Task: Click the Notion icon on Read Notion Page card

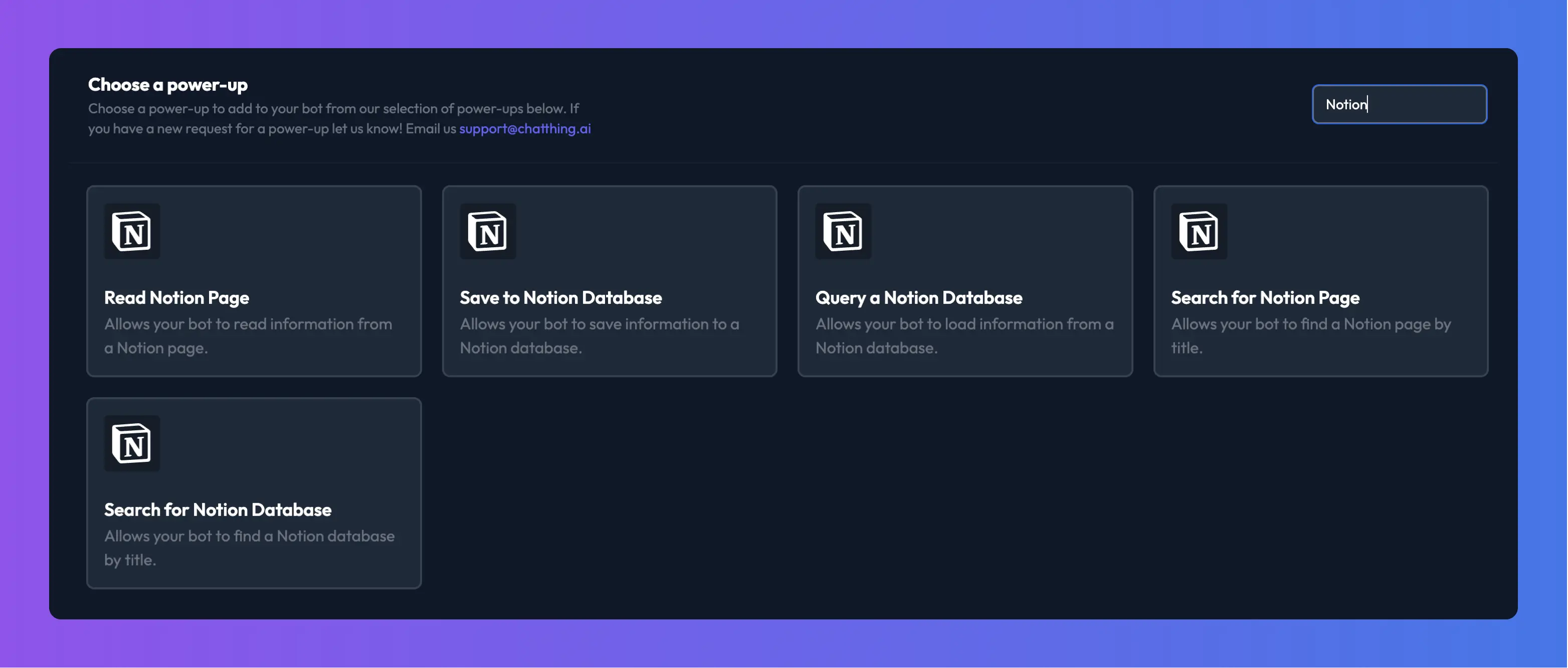Action: tap(132, 231)
